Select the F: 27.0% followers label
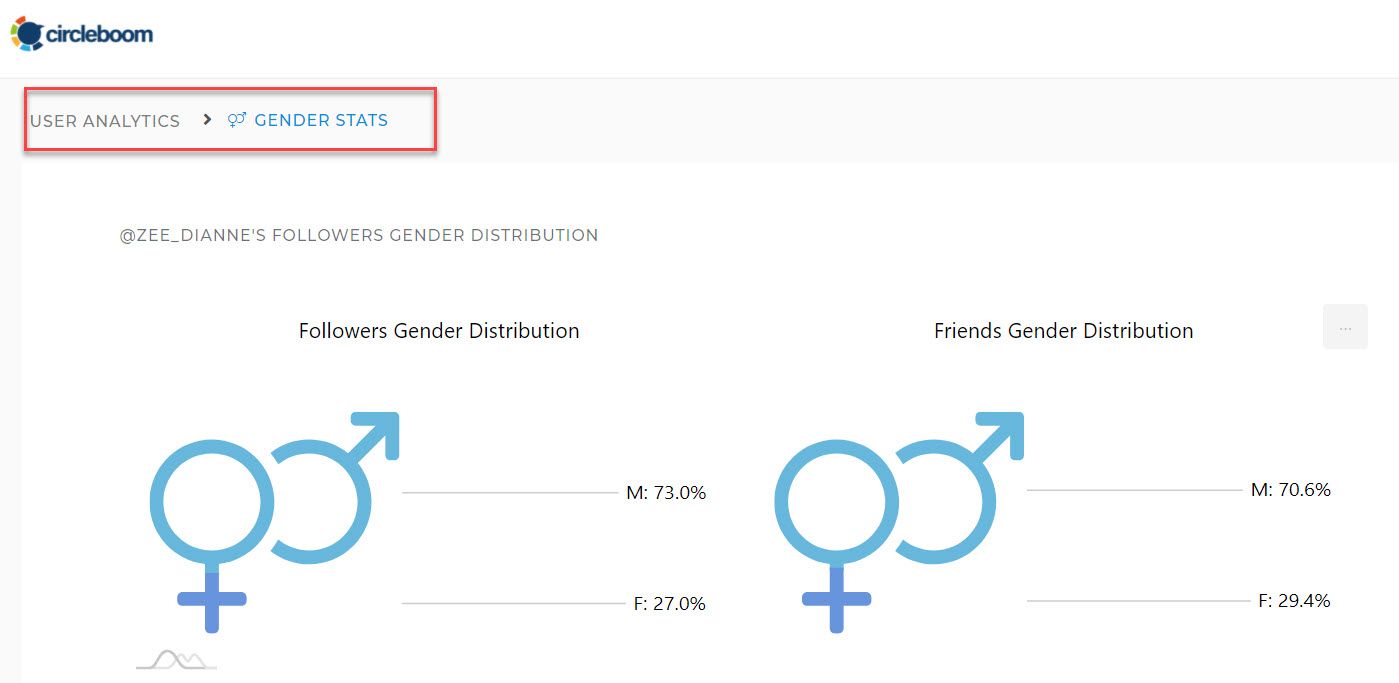This screenshot has height=683, width=1399. click(670, 603)
